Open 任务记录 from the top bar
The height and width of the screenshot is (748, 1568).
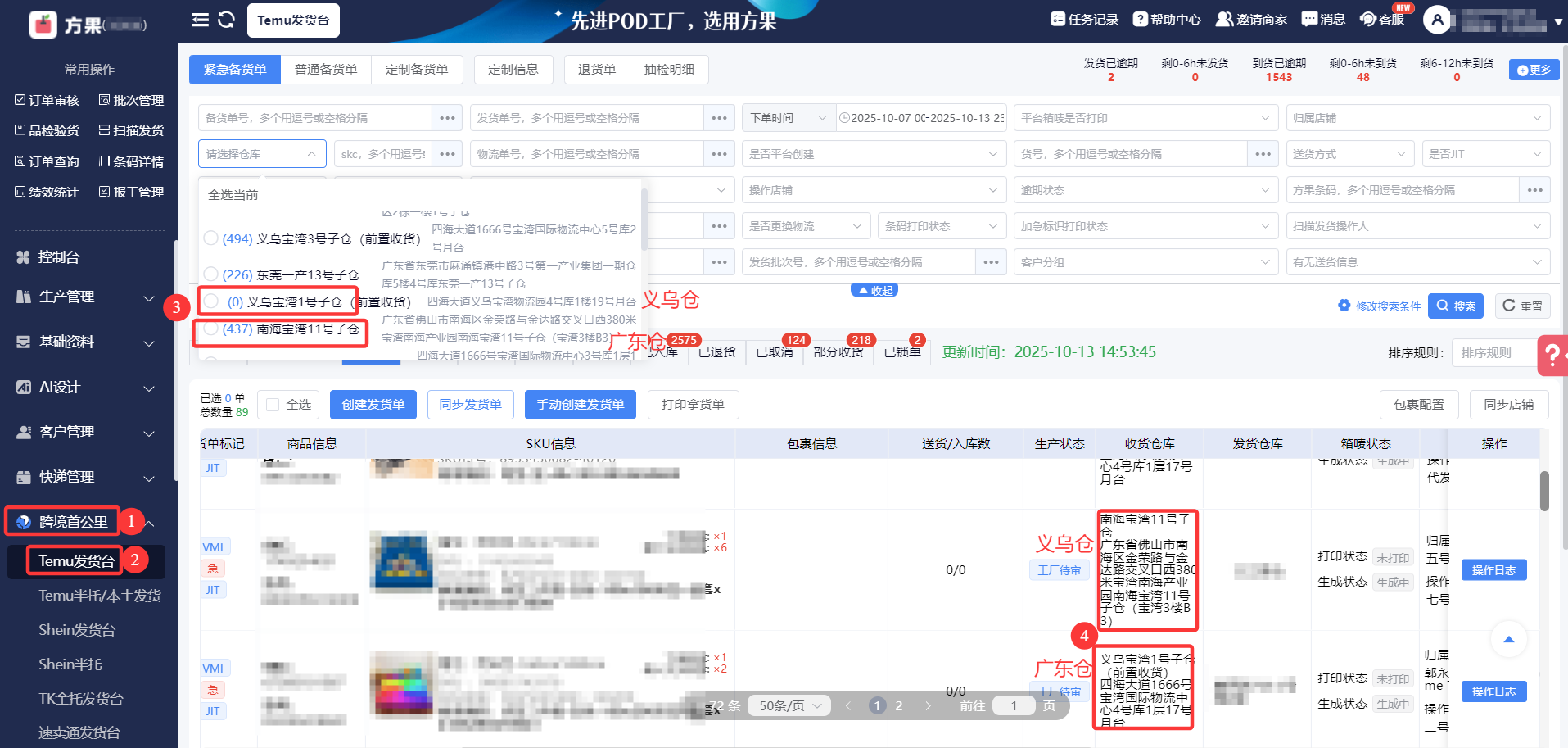[1084, 19]
